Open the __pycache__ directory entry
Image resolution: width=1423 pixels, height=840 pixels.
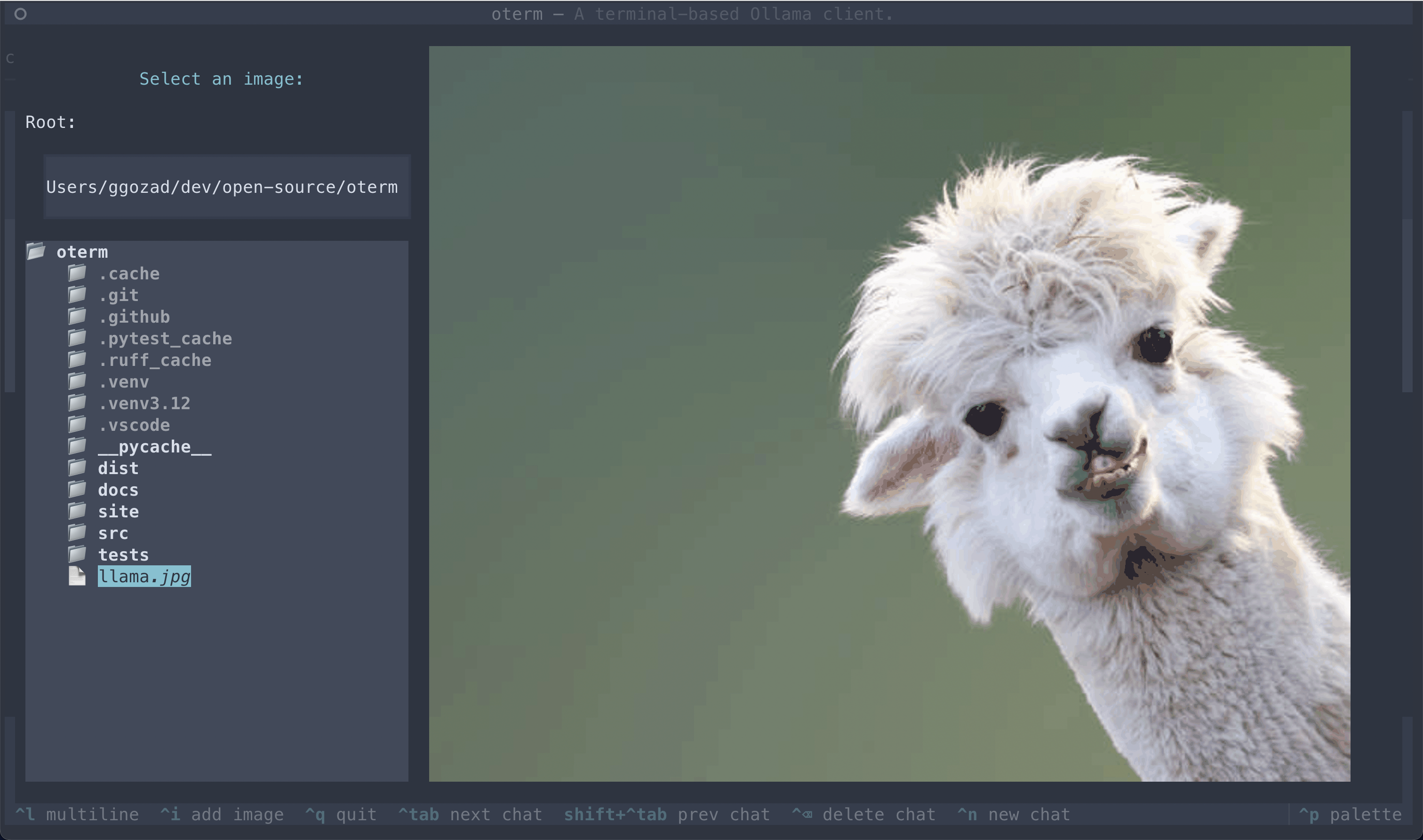(154, 447)
